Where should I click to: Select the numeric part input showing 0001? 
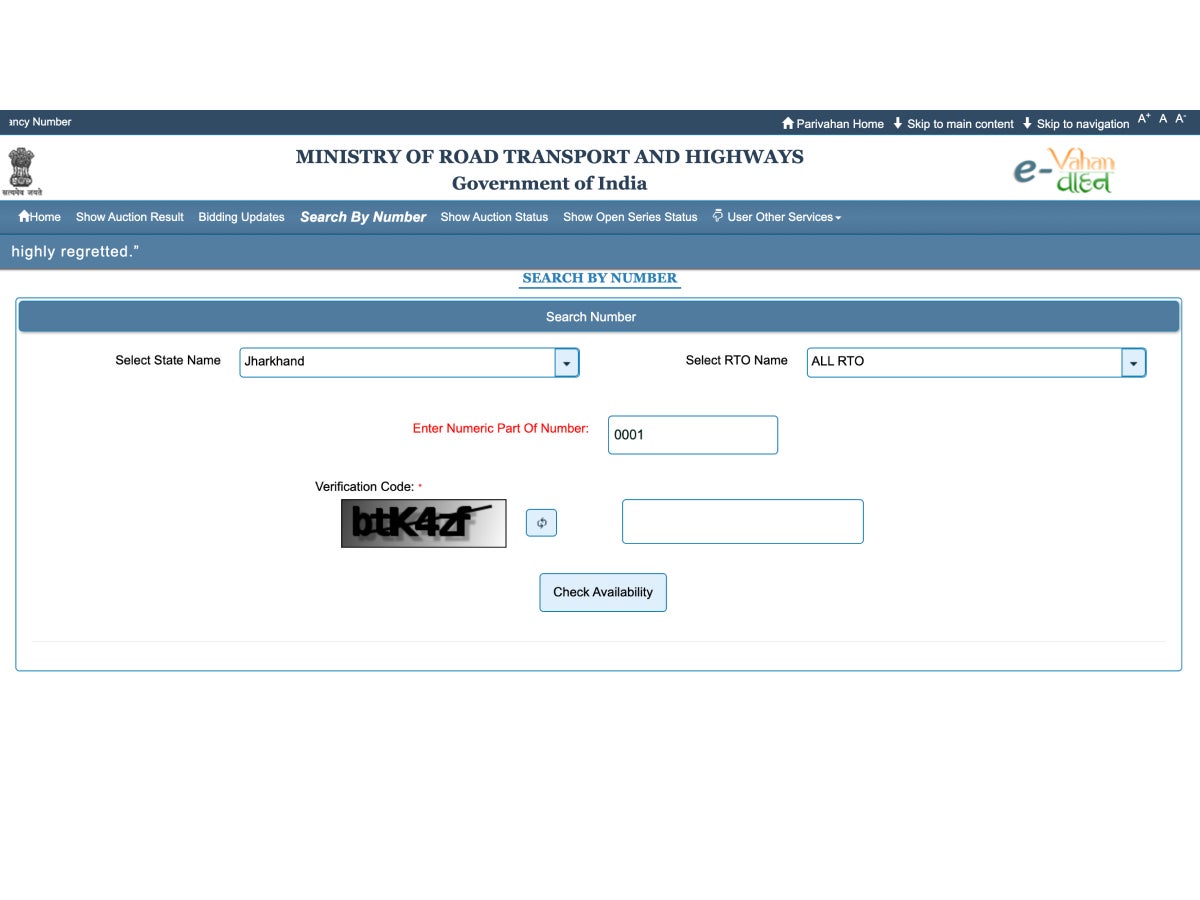(692, 434)
